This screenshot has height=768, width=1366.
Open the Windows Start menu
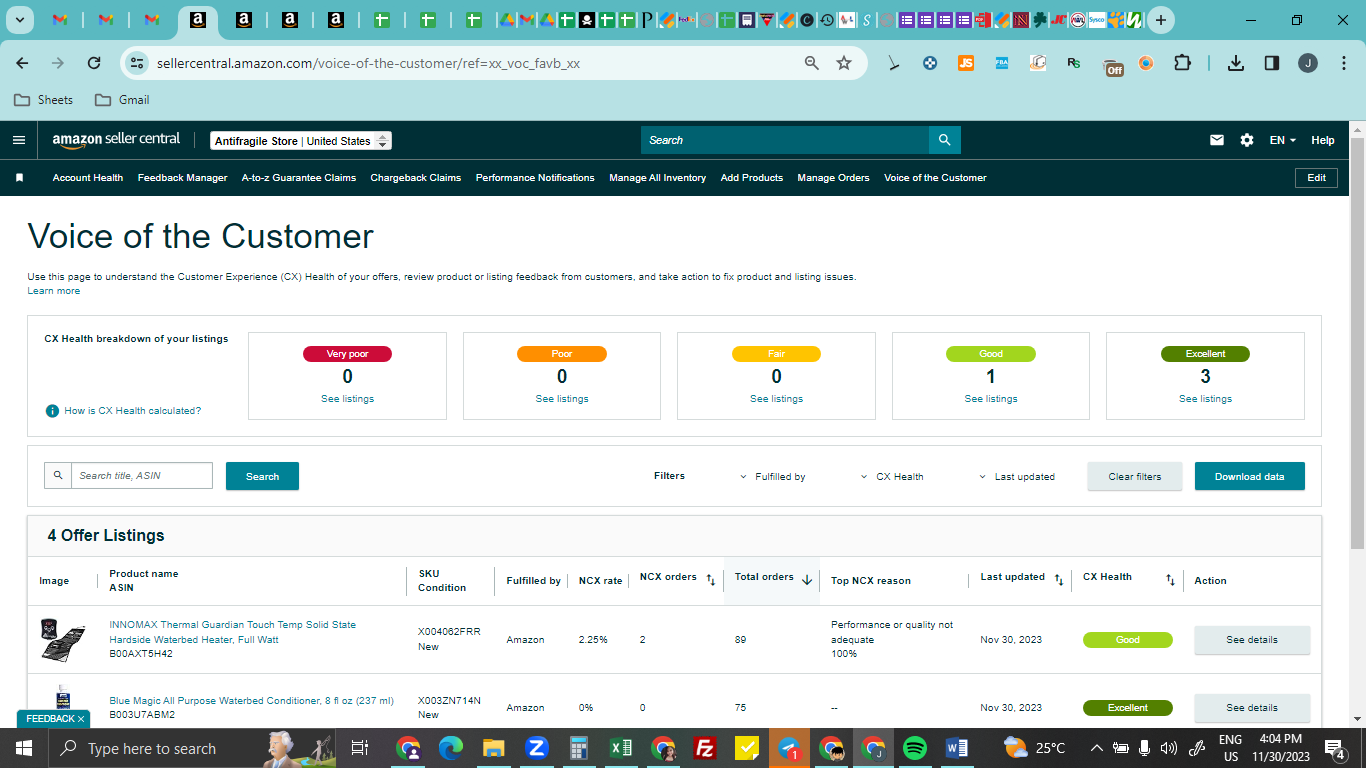coord(24,748)
